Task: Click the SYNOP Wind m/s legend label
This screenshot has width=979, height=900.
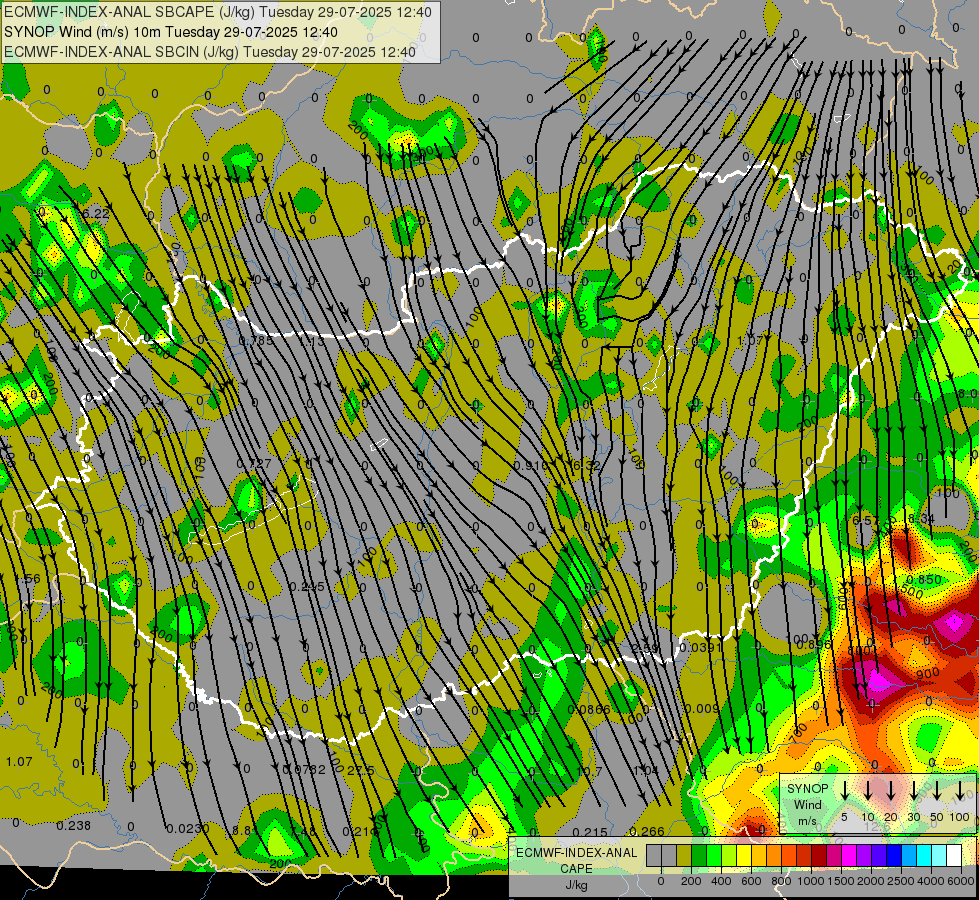Action: coord(807,804)
